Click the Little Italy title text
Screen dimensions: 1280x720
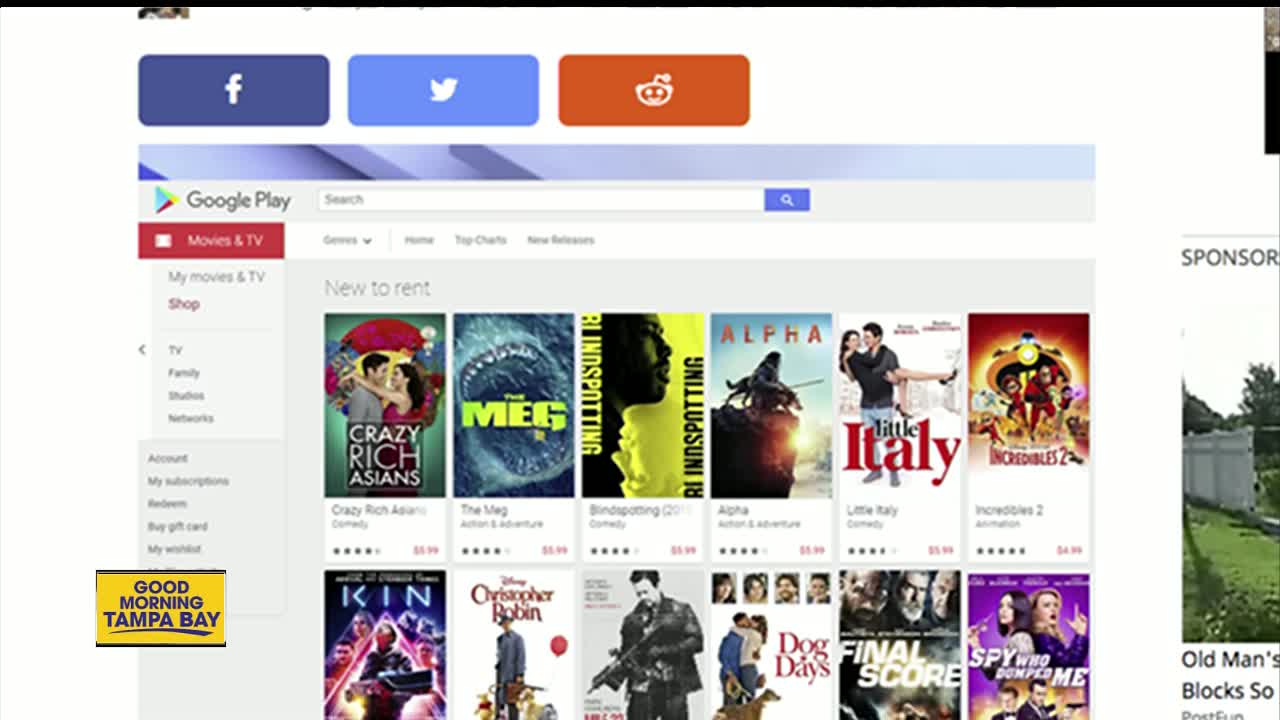[872, 510]
